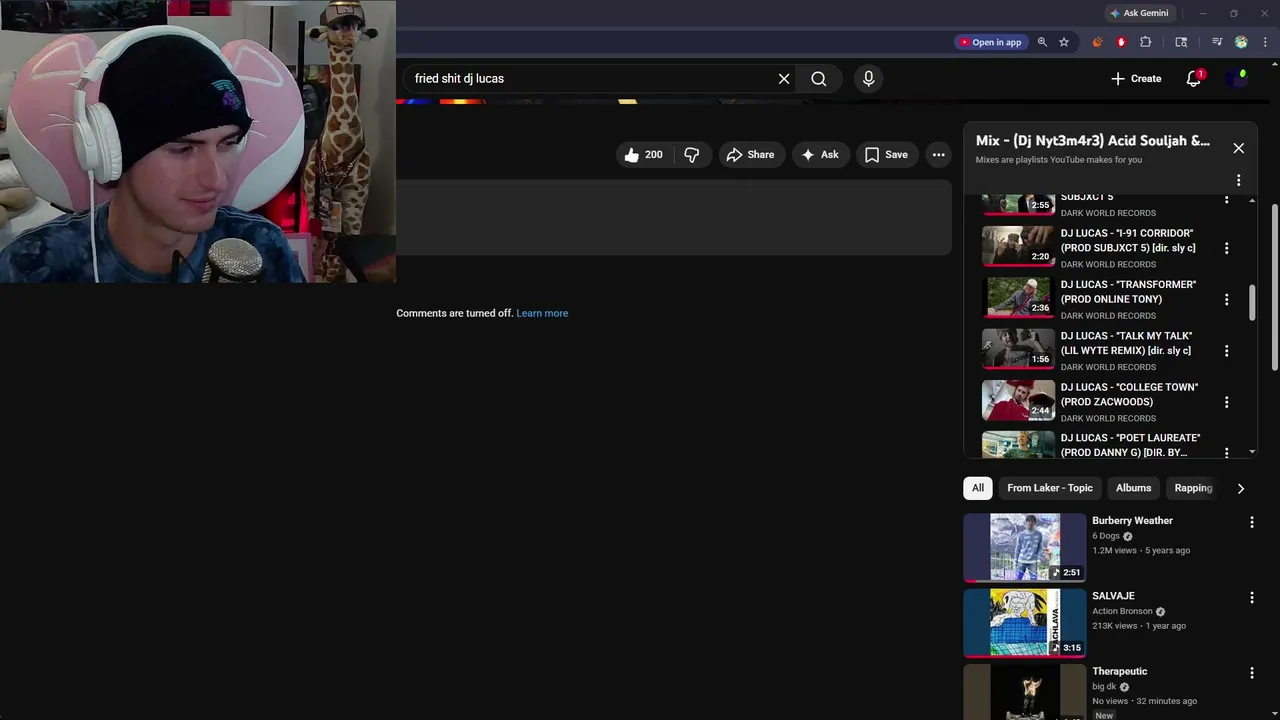
Task: Open Mix - (Dj Nyt3m4r3) Acid Souljah title
Action: click(x=1093, y=141)
